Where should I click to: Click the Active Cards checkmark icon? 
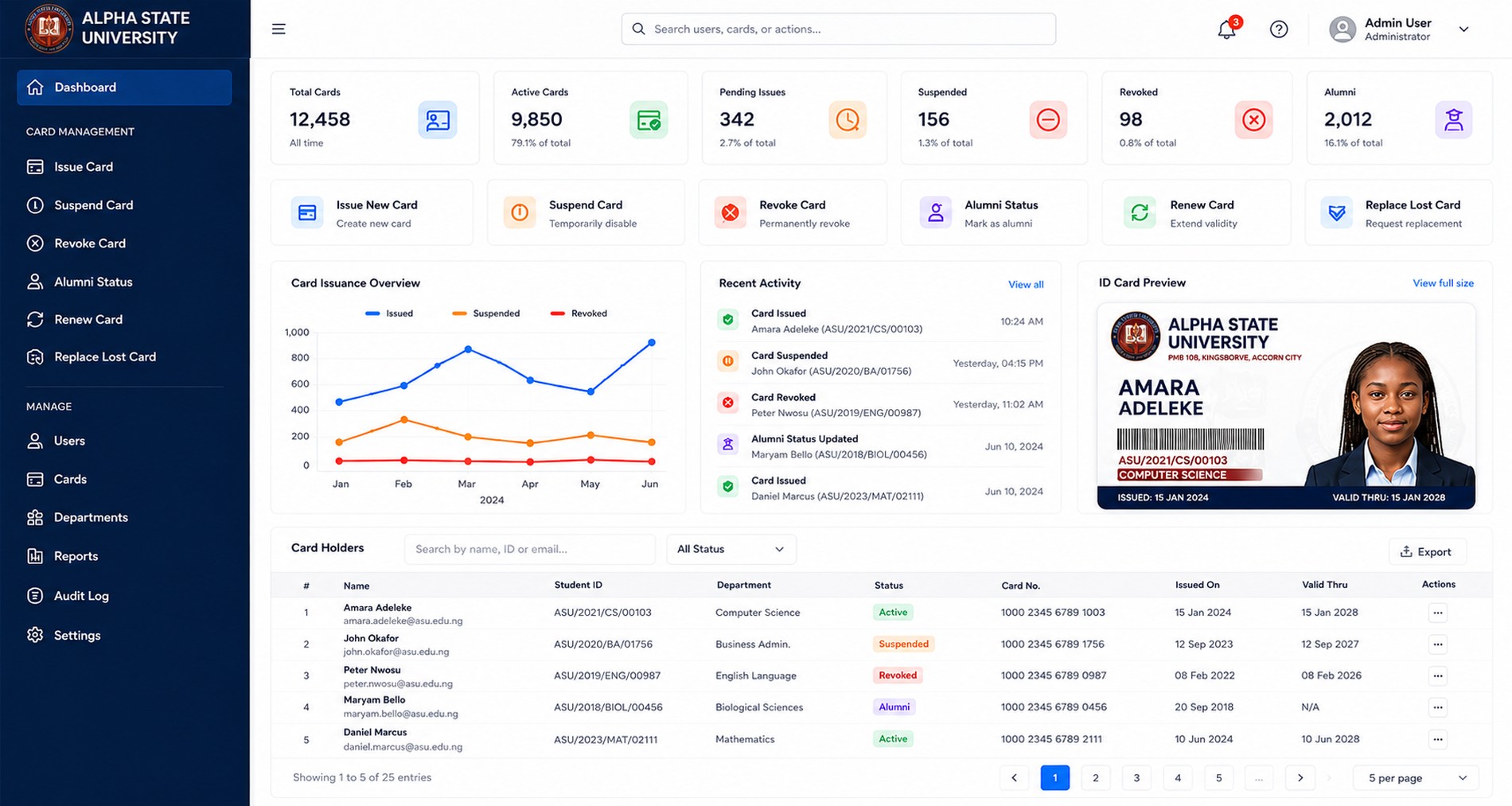649,120
